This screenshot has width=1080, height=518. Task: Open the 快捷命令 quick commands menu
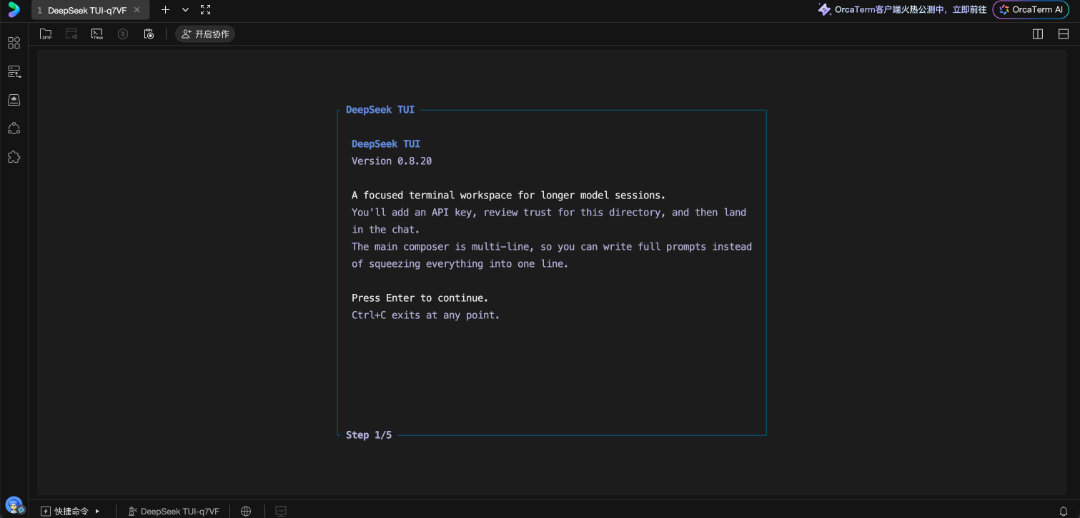(70, 511)
